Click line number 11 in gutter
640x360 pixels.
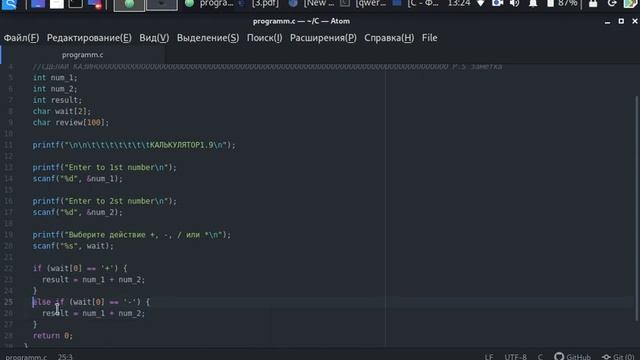[x=9, y=145]
